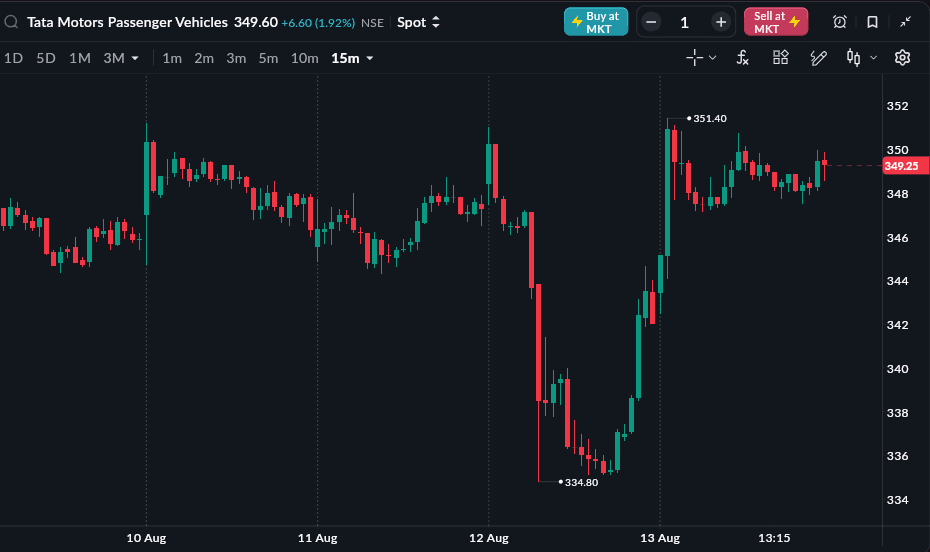Click the 338 price axis label

(x=897, y=413)
